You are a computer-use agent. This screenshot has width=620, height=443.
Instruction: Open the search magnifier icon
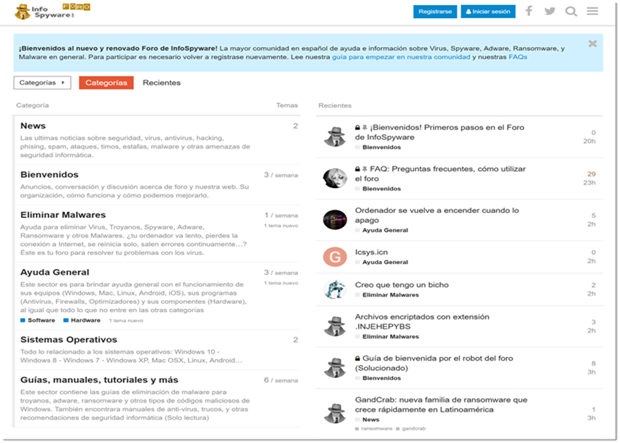coord(571,11)
